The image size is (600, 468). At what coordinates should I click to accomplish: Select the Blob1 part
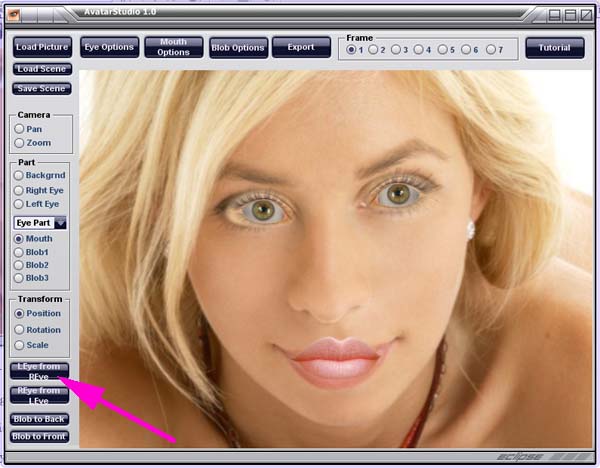coord(18,252)
